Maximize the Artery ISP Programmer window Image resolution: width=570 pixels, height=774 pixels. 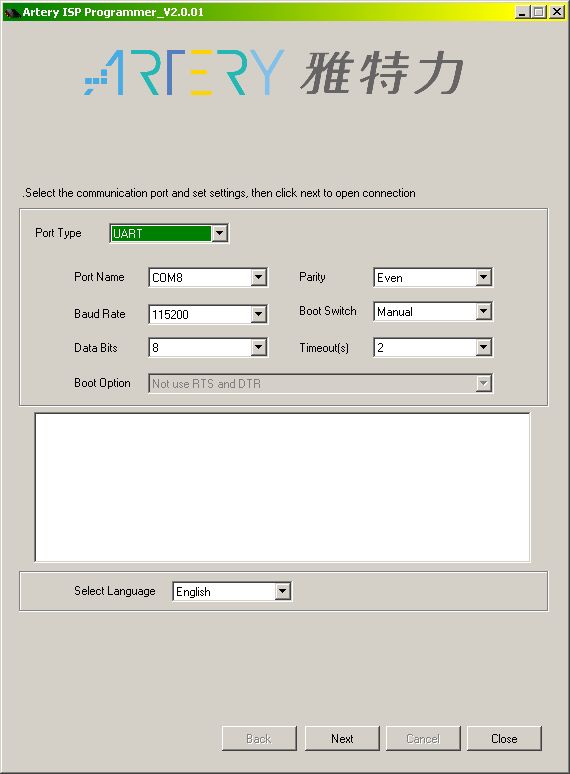539,11
